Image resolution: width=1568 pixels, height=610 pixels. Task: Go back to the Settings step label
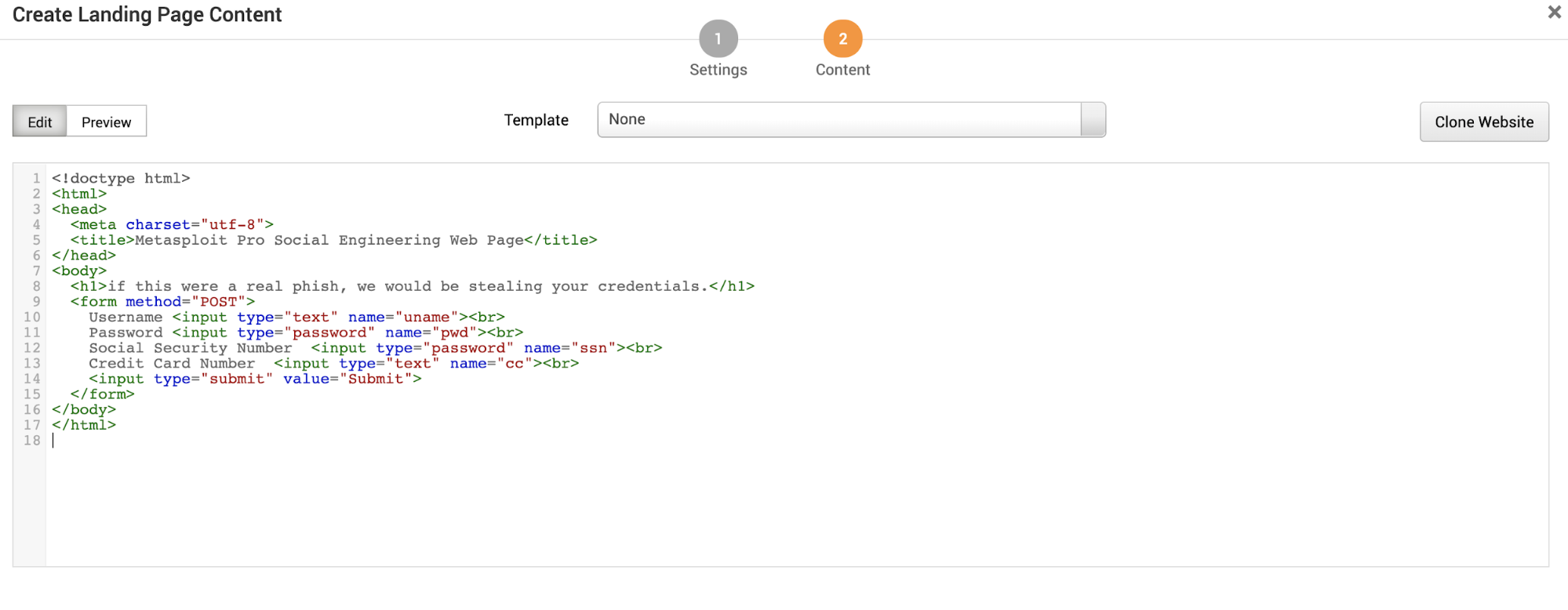coord(718,70)
